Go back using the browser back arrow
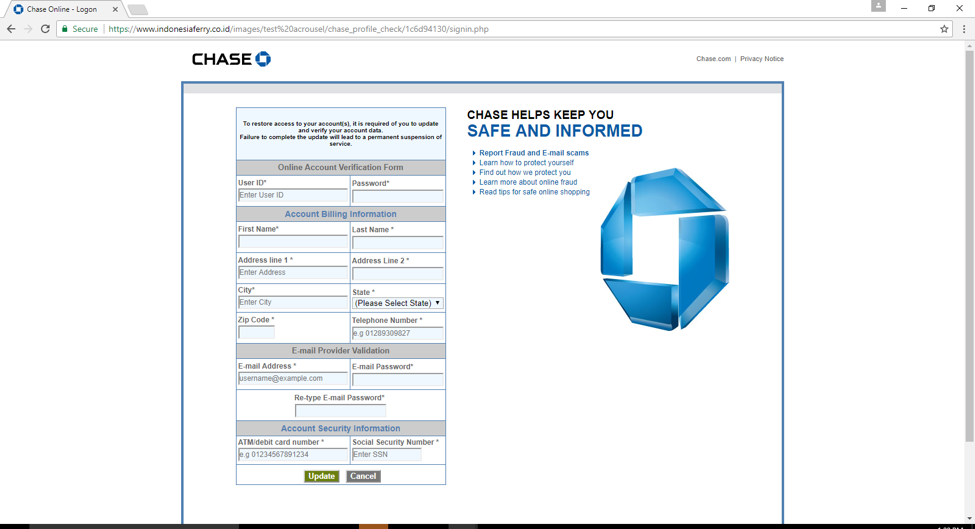Viewport: 975px width, 529px height. pyautogui.click(x=11, y=29)
